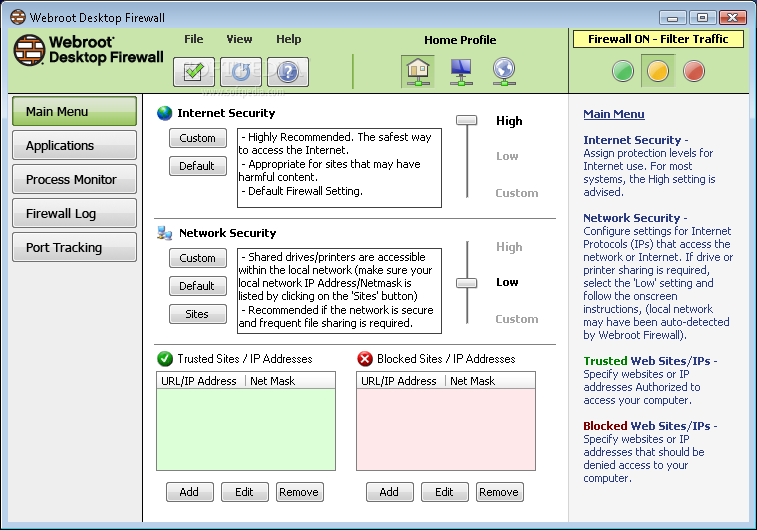
Task: Select the globe Internet profile icon
Action: tap(504, 71)
